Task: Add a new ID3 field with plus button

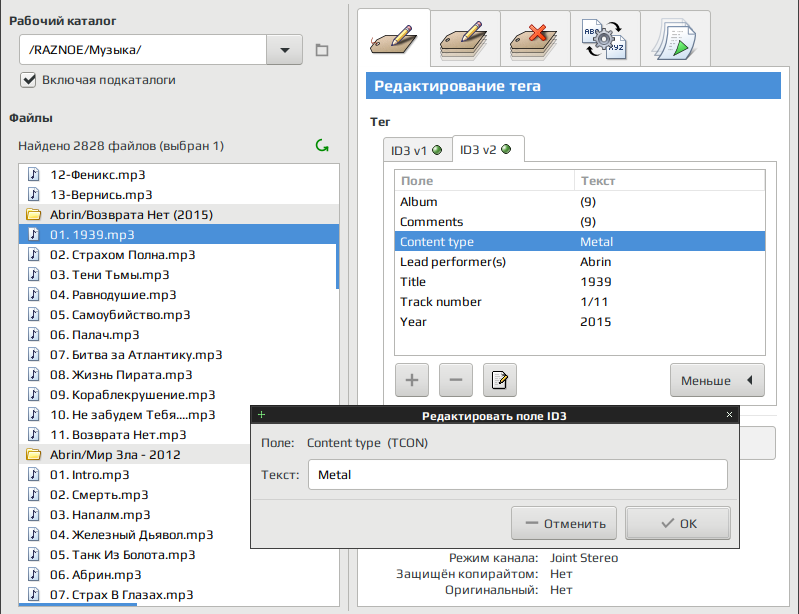Action: coord(412,380)
